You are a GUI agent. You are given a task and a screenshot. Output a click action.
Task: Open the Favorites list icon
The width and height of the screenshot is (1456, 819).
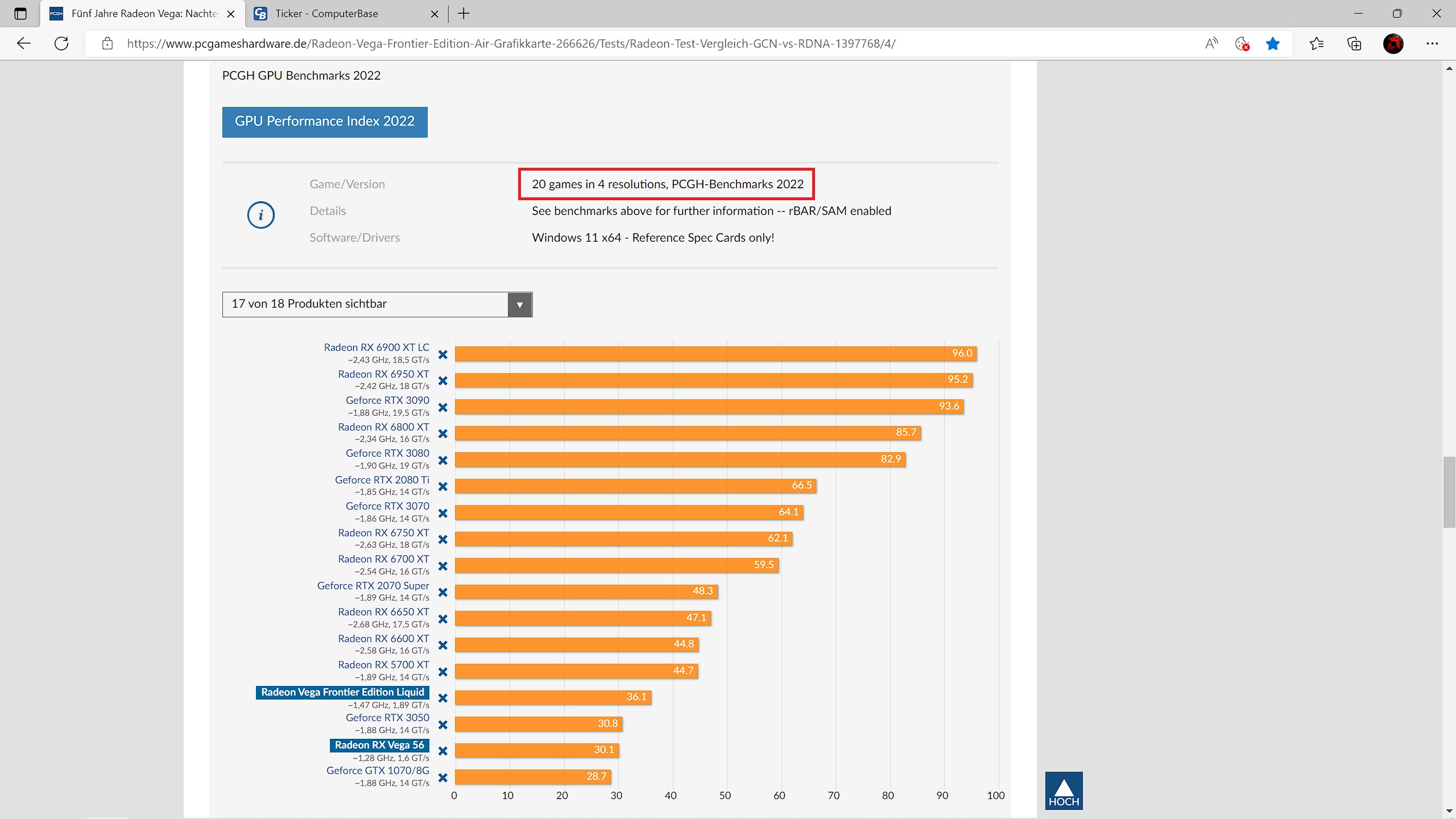pyautogui.click(x=1316, y=43)
